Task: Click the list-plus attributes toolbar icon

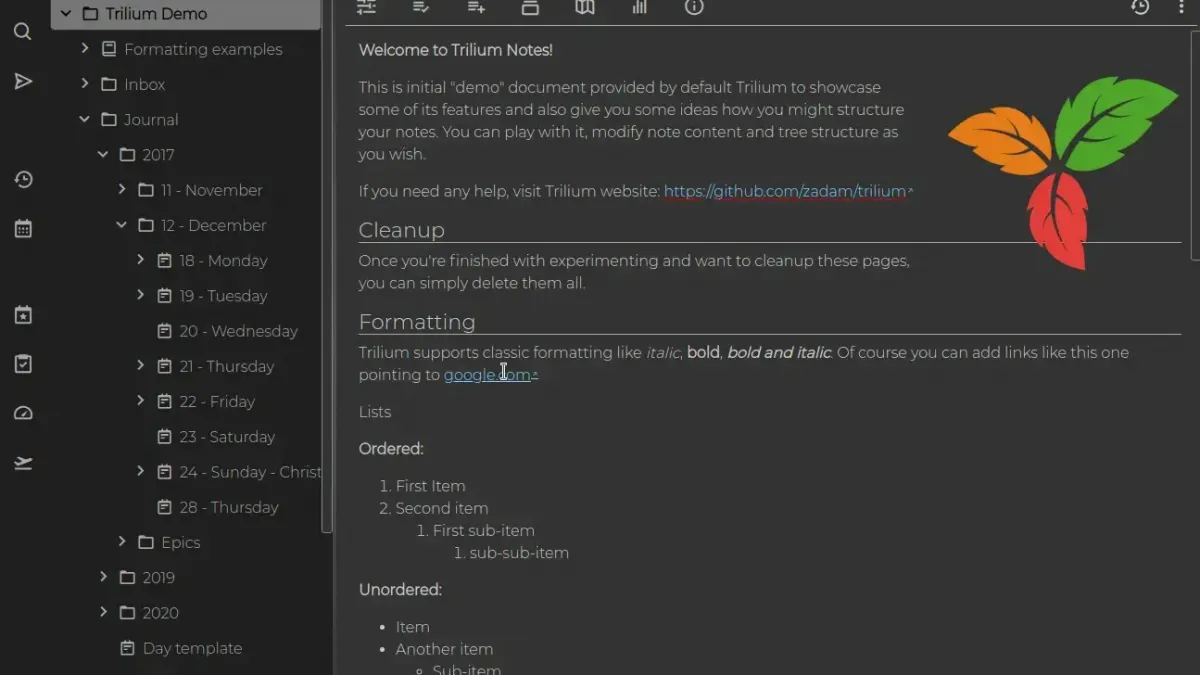Action: 476,7
